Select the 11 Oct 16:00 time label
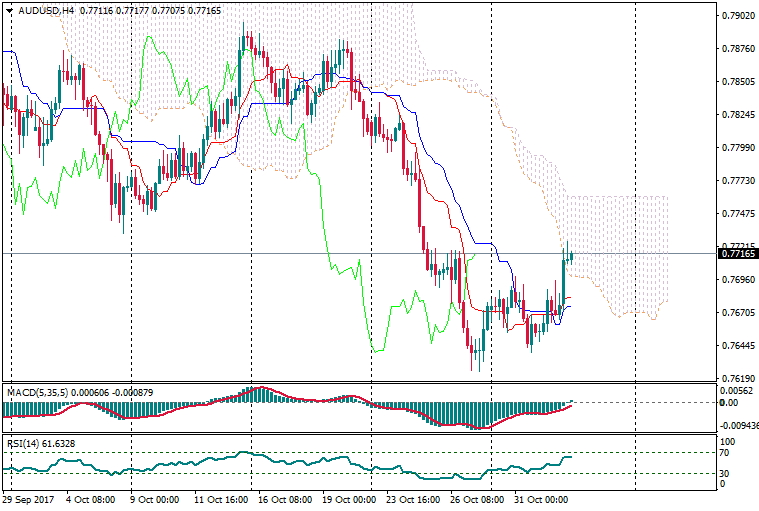 pyautogui.click(x=219, y=498)
